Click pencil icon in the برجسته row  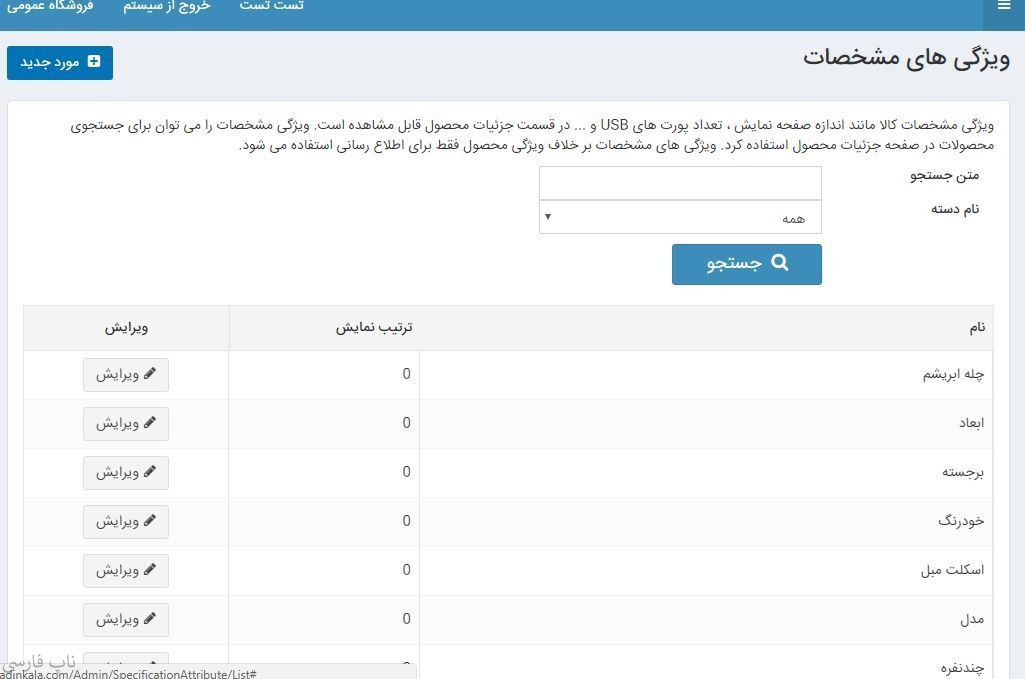pyautogui.click(x=150, y=472)
